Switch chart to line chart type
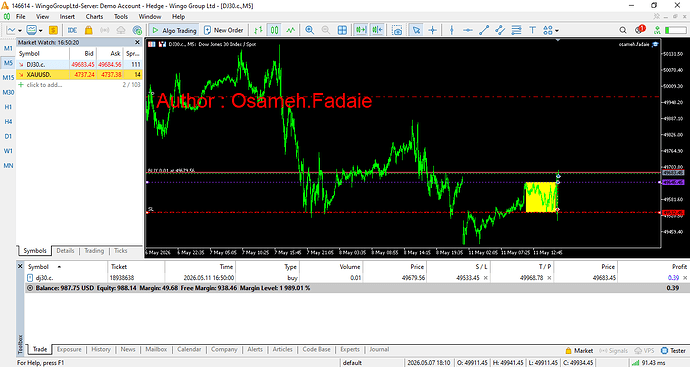 [x=290, y=30]
